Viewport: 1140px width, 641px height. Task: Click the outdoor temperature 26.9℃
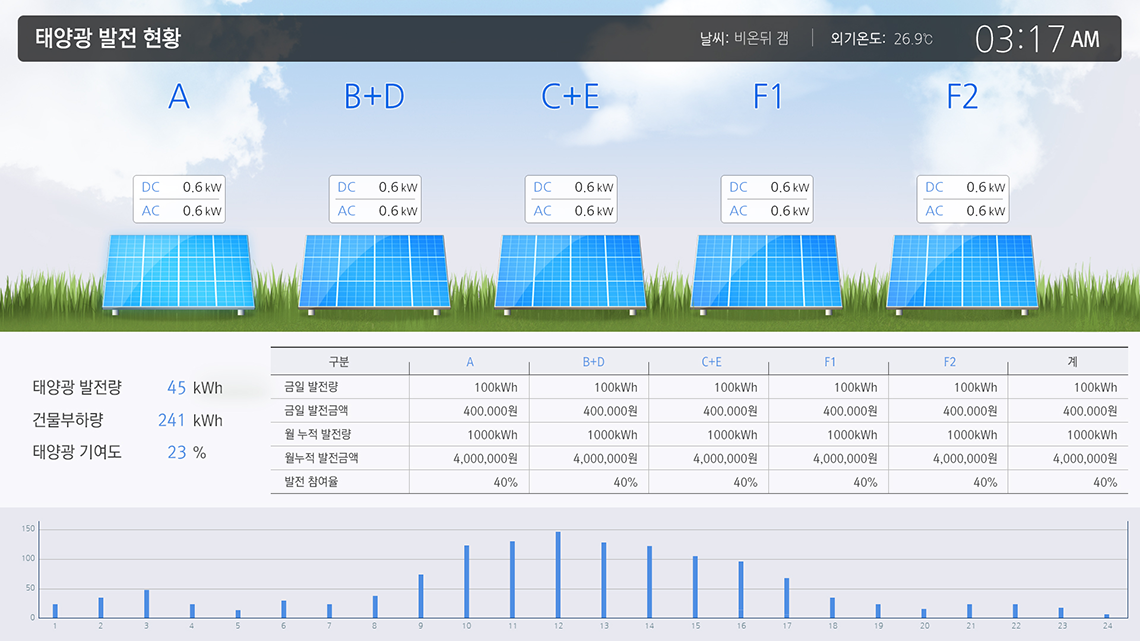(913, 39)
